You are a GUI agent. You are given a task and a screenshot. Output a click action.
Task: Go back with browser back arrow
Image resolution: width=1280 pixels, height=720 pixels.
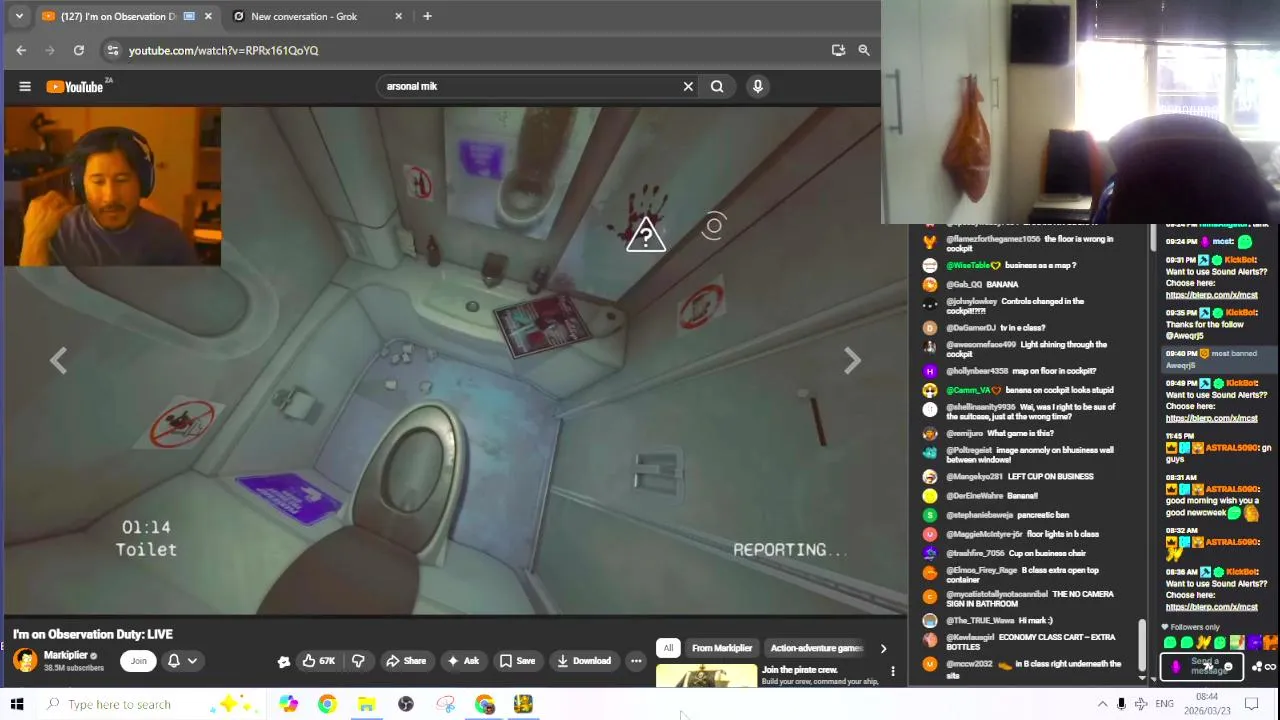click(x=21, y=50)
